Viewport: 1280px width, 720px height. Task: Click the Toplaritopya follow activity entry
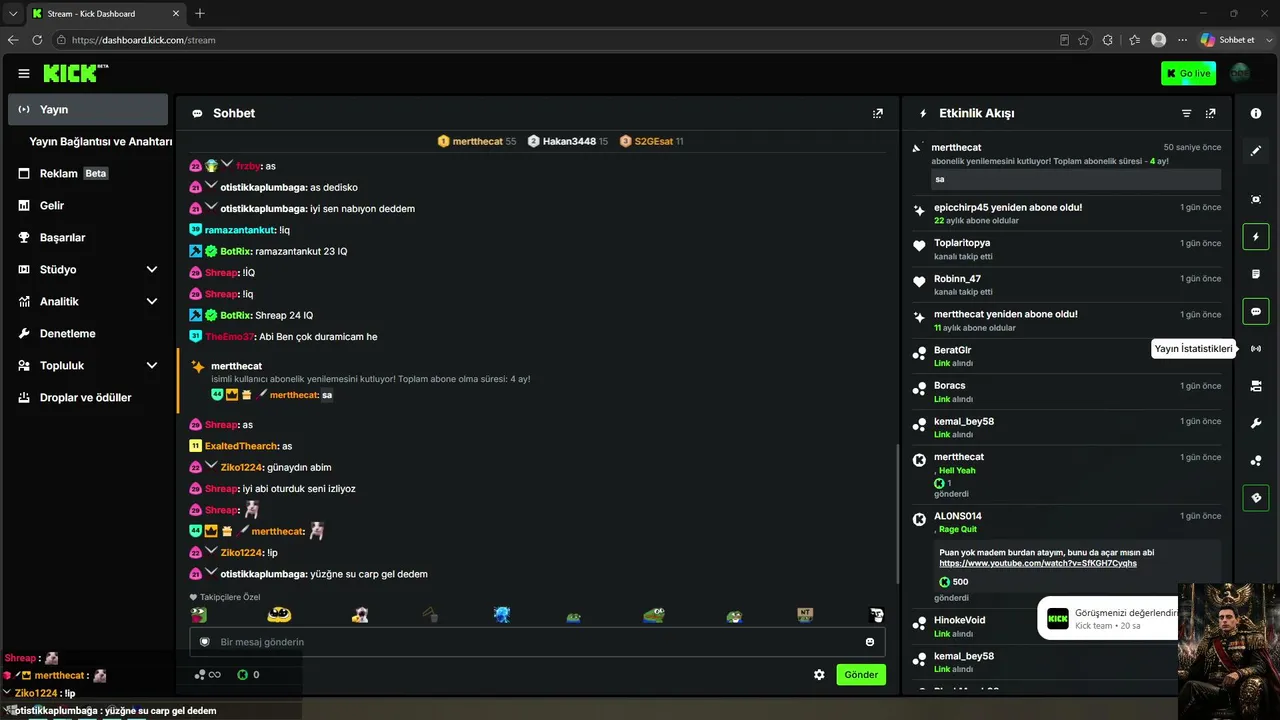(1066, 250)
